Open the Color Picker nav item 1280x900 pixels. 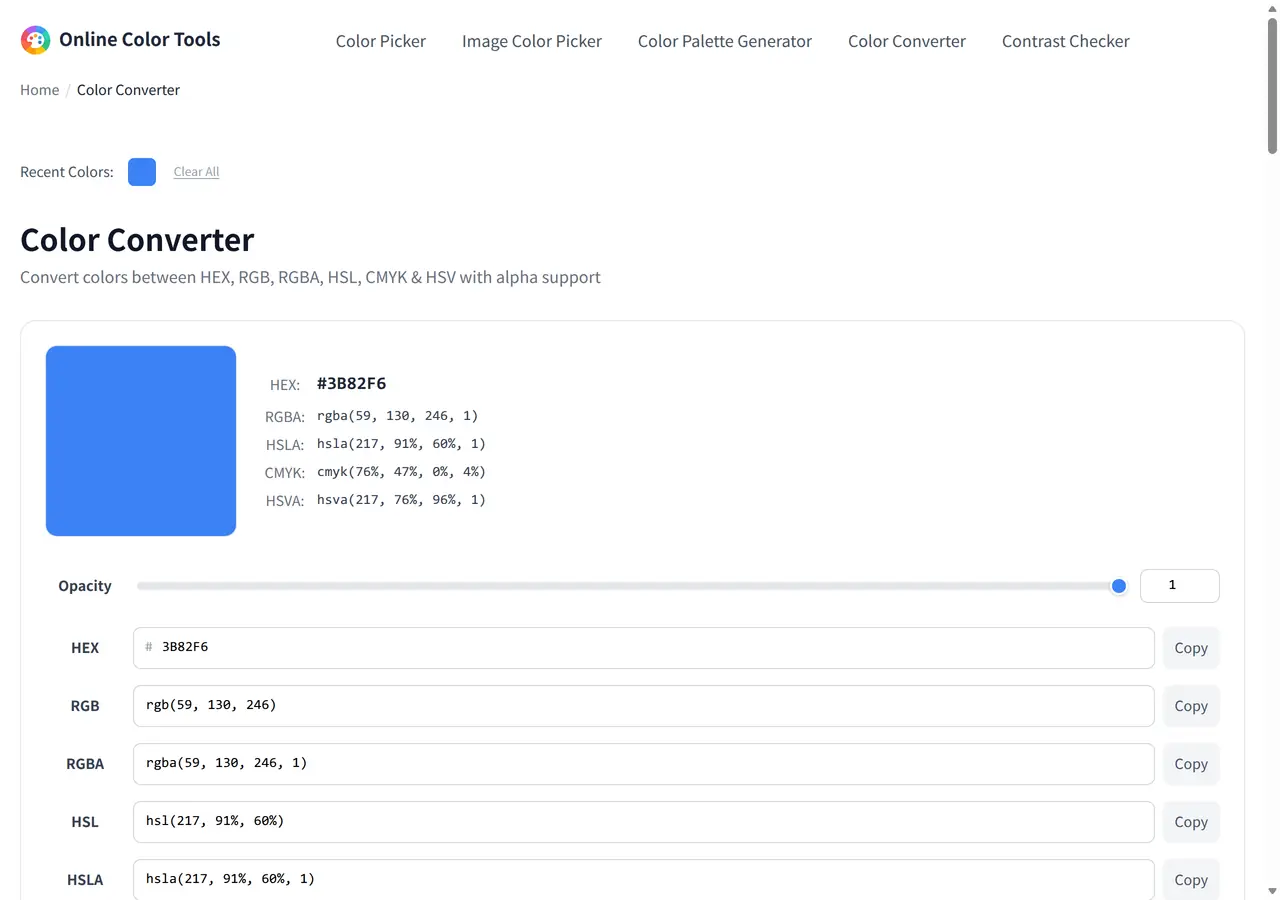pyautogui.click(x=381, y=41)
